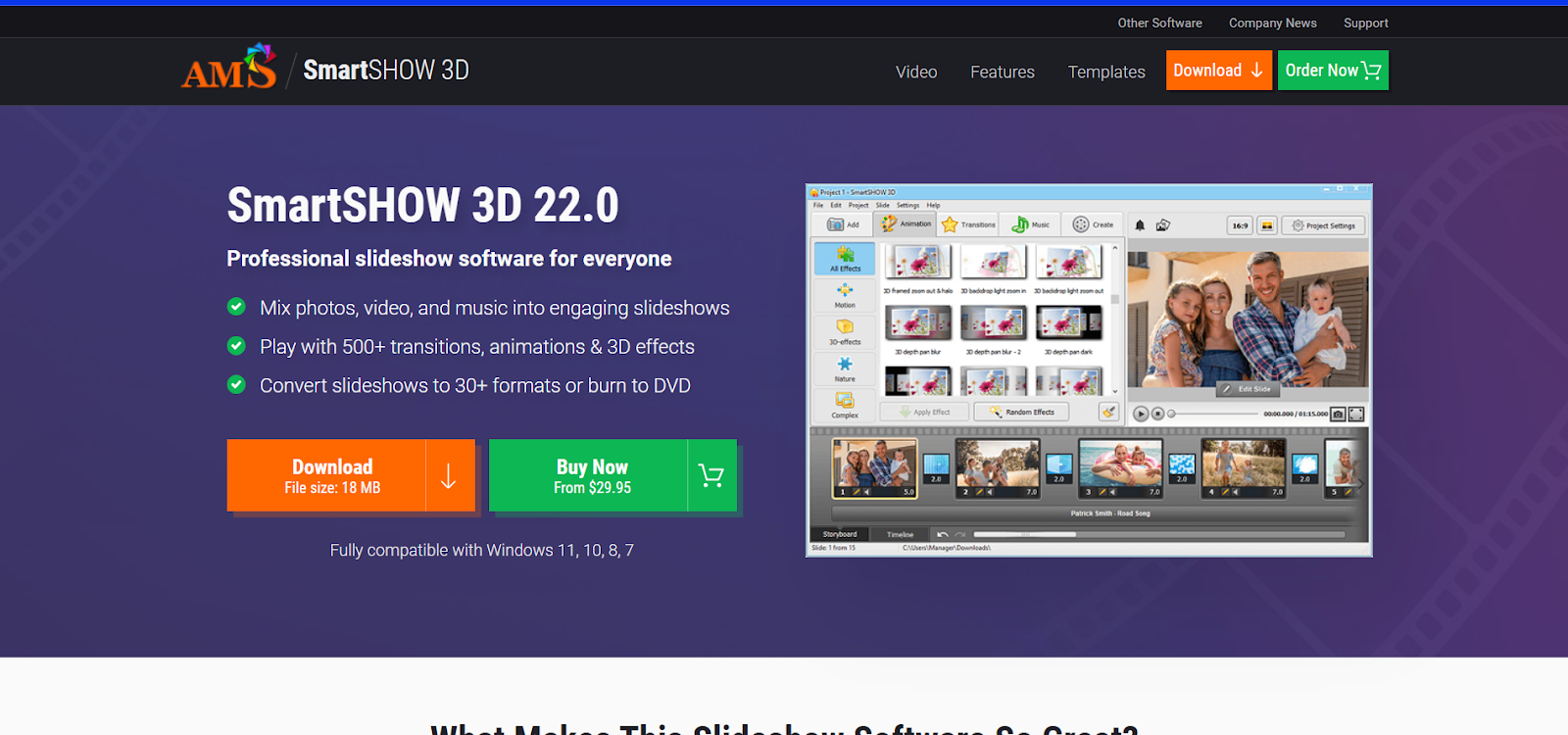
Task: Switch to the Create tab
Action: coord(1093,224)
